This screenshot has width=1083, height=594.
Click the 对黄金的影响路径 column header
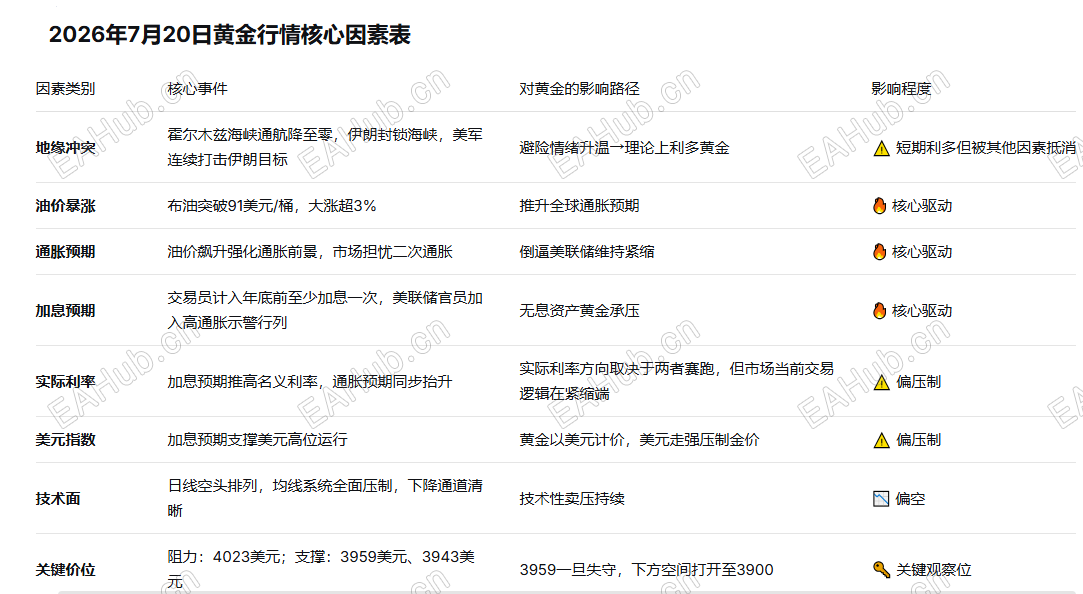point(579,88)
